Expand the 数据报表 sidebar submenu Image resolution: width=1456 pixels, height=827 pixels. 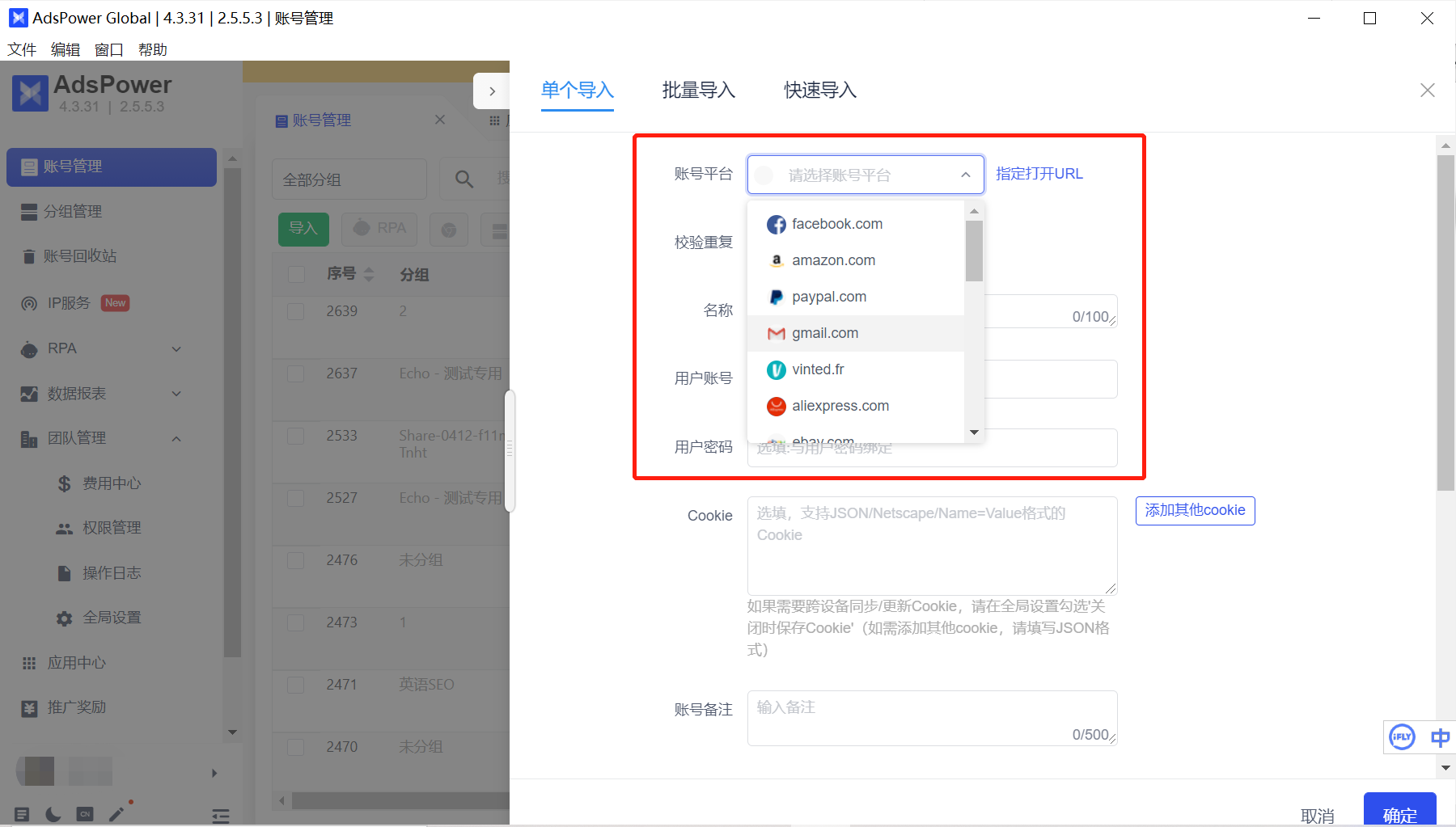click(x=176, y=394)
